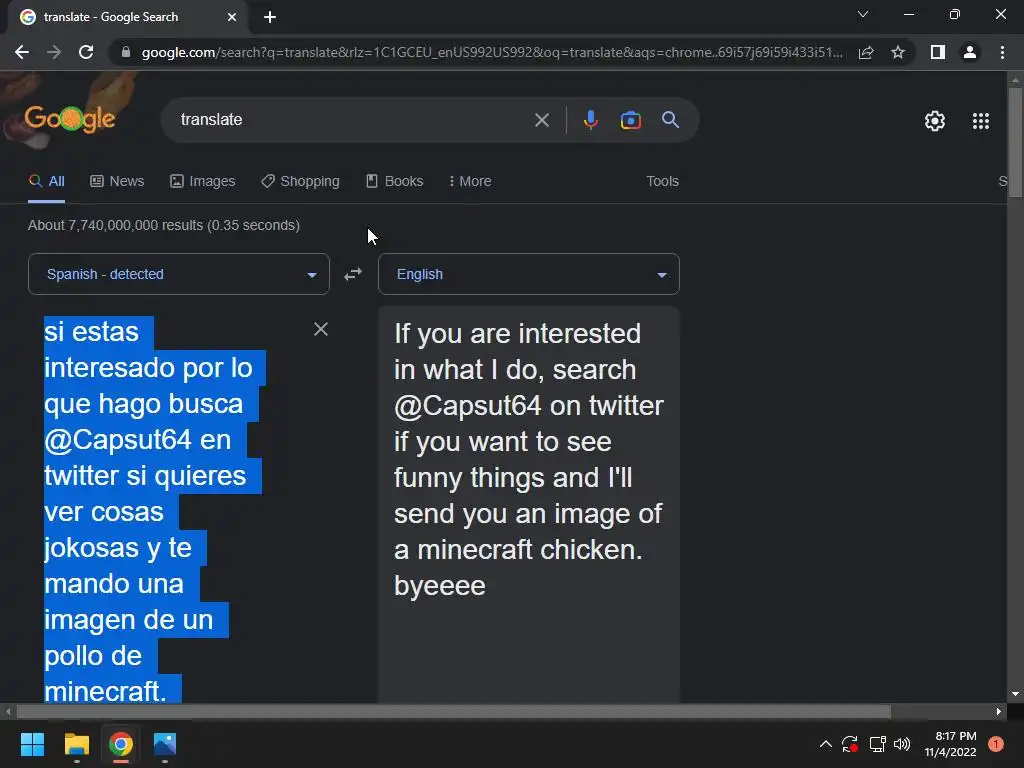Share this page icon in address bar
This screenshot has height=768, width=1024.
pyautogui.click(x=866, y=52)
